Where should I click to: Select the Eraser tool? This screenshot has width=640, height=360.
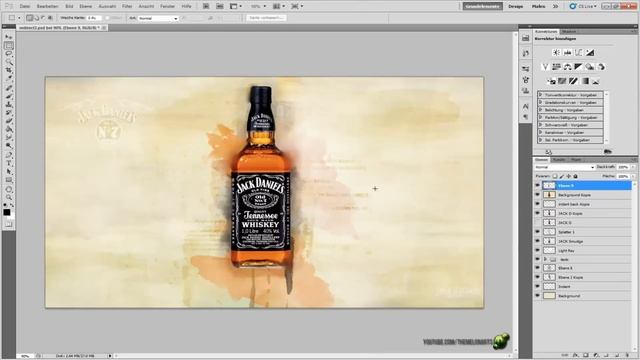click(x=9, y=121)
